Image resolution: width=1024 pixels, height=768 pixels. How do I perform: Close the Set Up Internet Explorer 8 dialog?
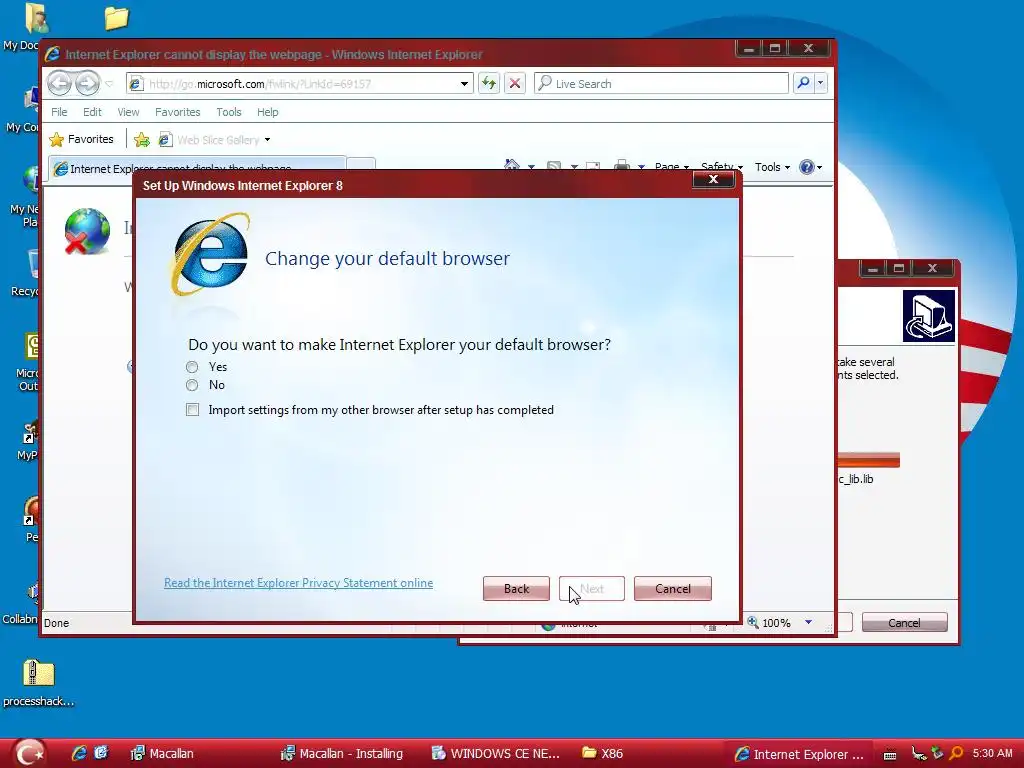coord(713,180)
